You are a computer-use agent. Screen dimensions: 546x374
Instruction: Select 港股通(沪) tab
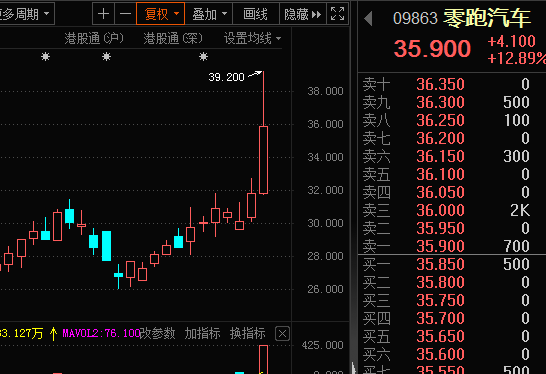[94, 38]
